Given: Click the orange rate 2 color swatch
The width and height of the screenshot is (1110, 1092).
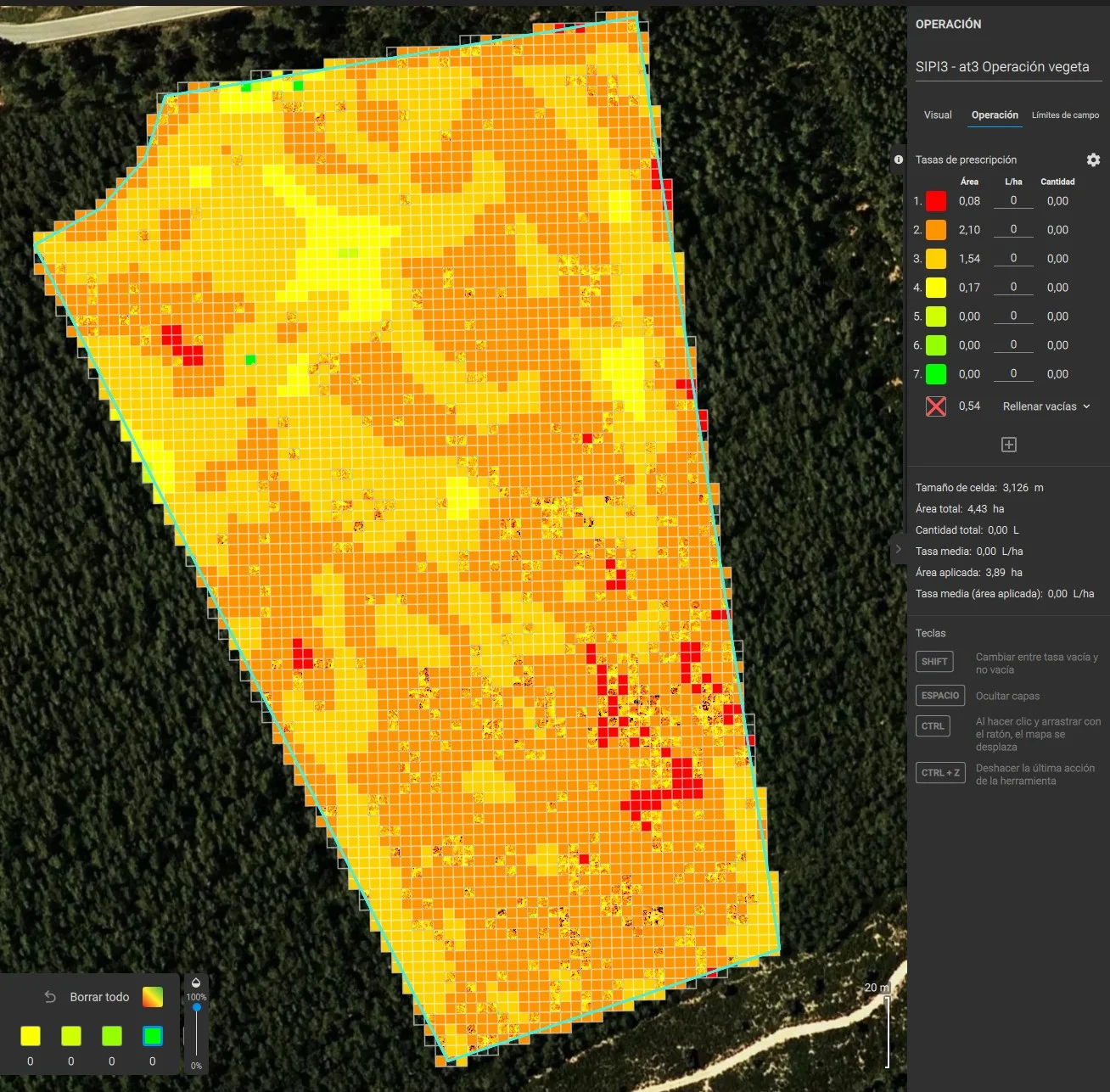Looking at the screenshot, I should pos(936,230).
